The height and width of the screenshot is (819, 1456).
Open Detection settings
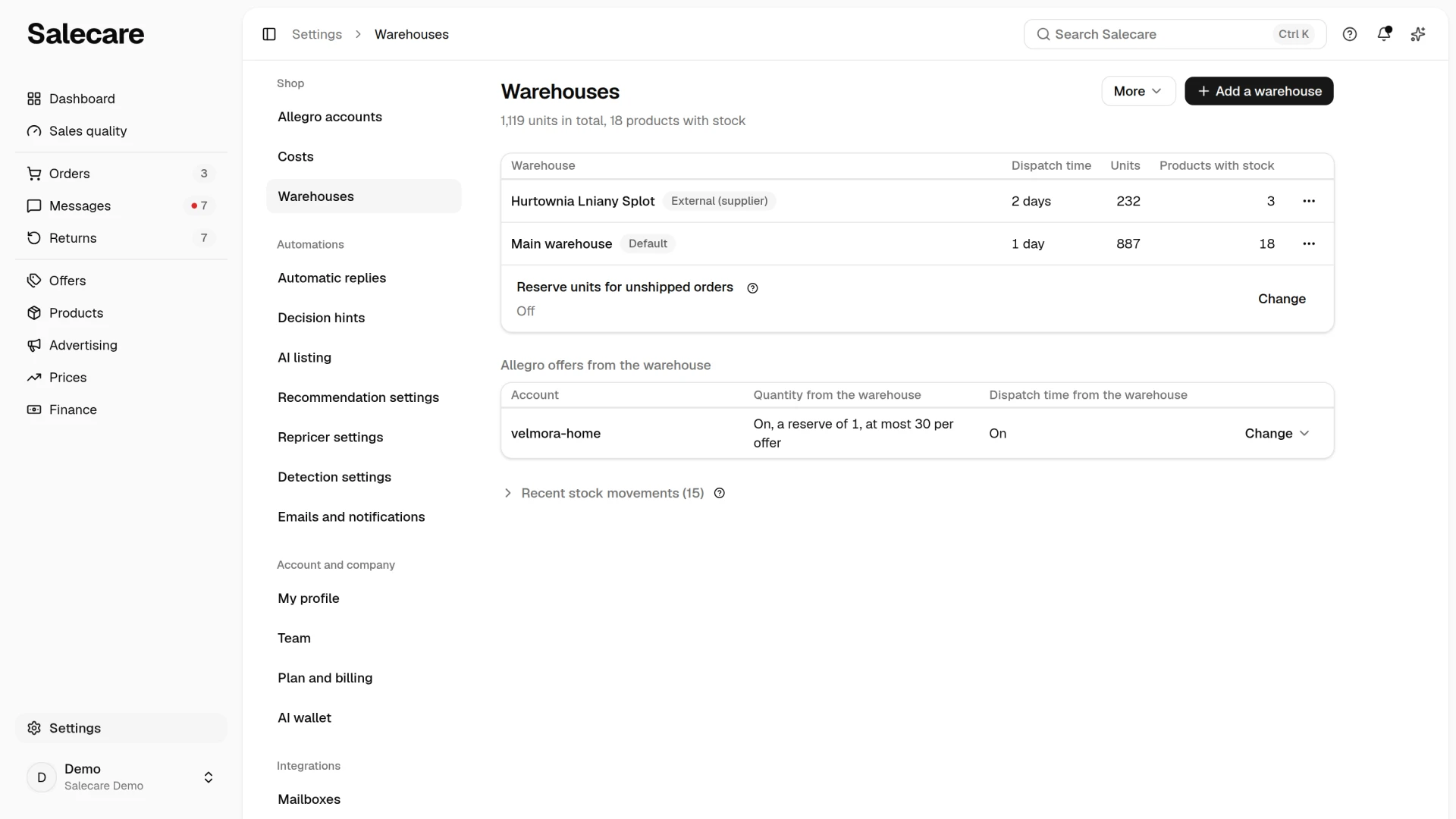pos(364,477)
